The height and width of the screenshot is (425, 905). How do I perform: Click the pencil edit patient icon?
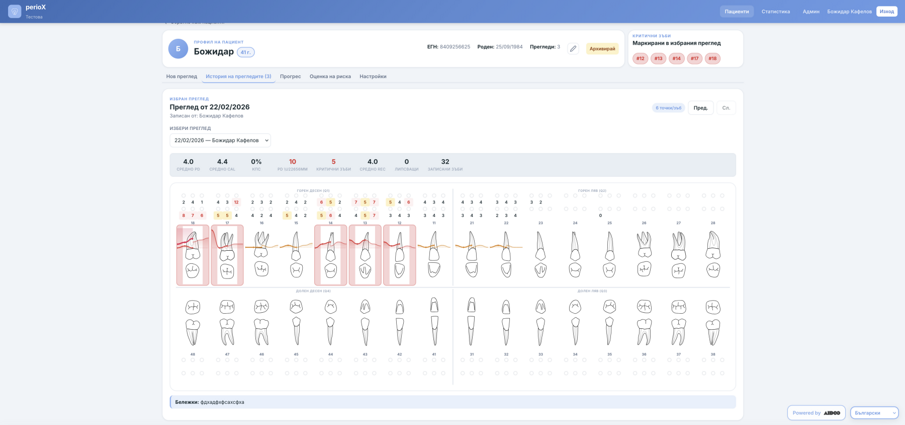click(573, 48)
